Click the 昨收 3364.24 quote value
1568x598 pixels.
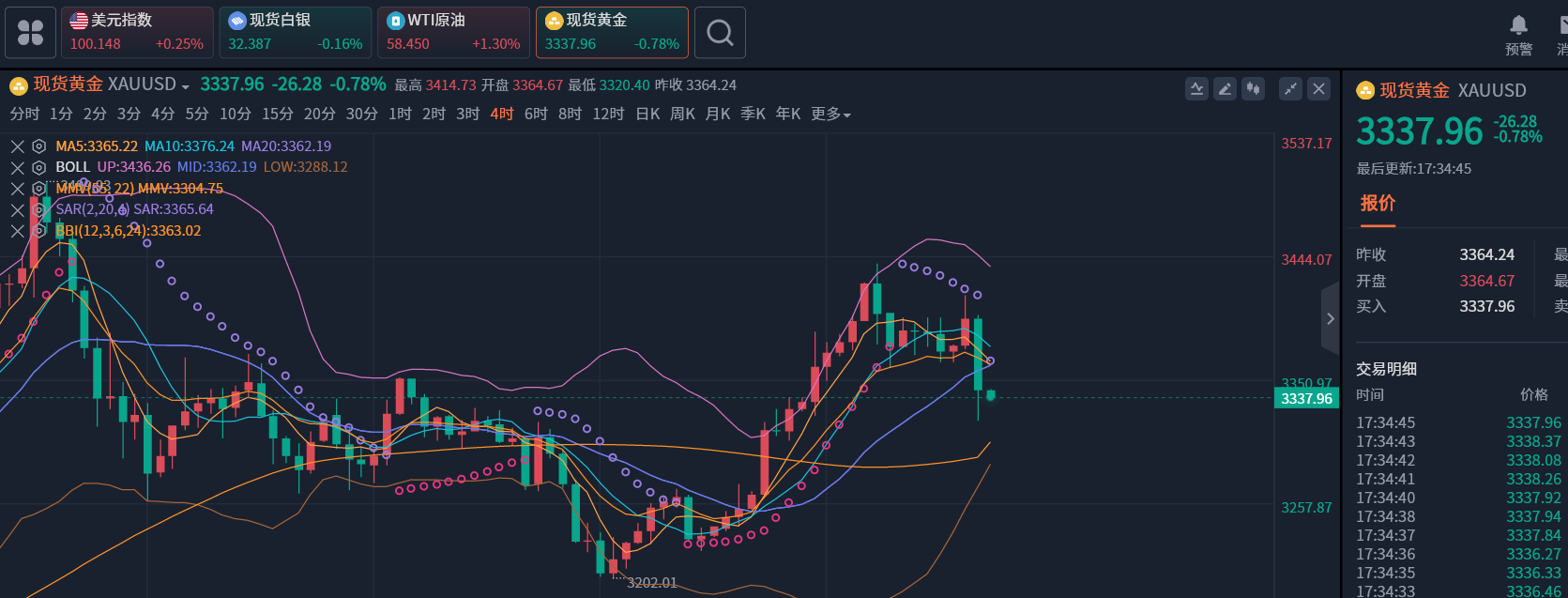(1486, 255)
